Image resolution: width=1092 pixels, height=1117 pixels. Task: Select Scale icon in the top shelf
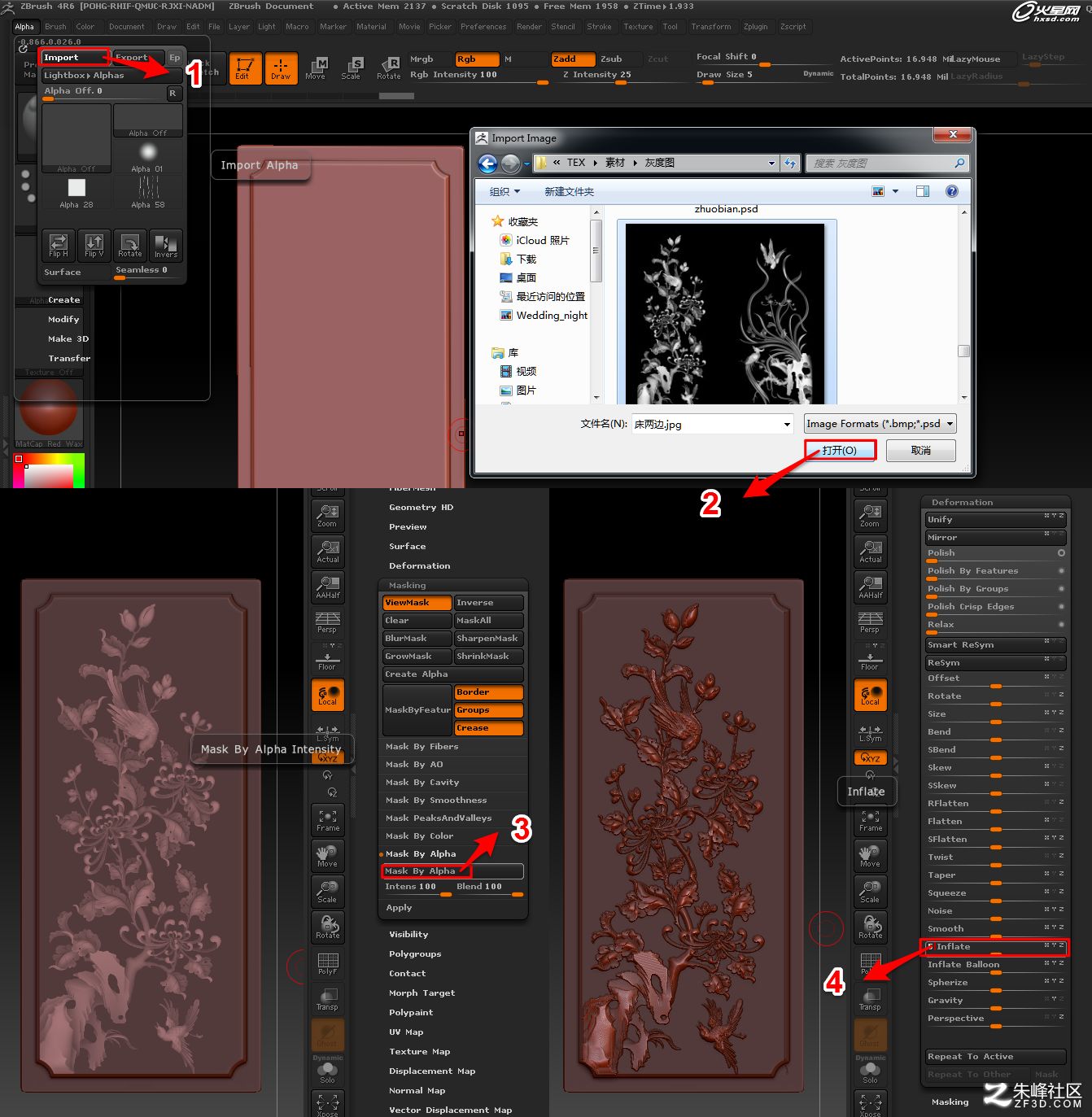(352, 68)
